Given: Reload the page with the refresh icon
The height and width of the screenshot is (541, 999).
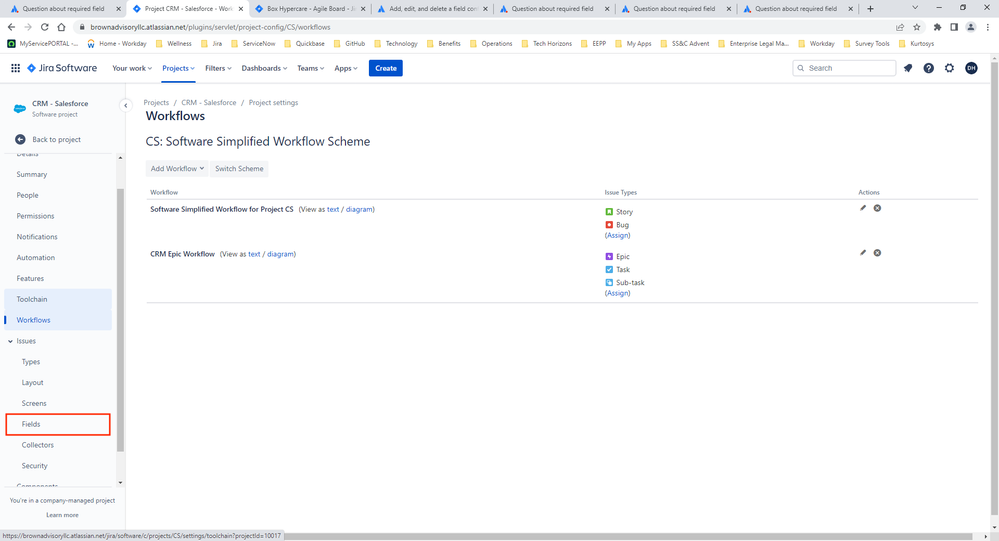Looking at the screenshot, I should [x=44, y=27].
